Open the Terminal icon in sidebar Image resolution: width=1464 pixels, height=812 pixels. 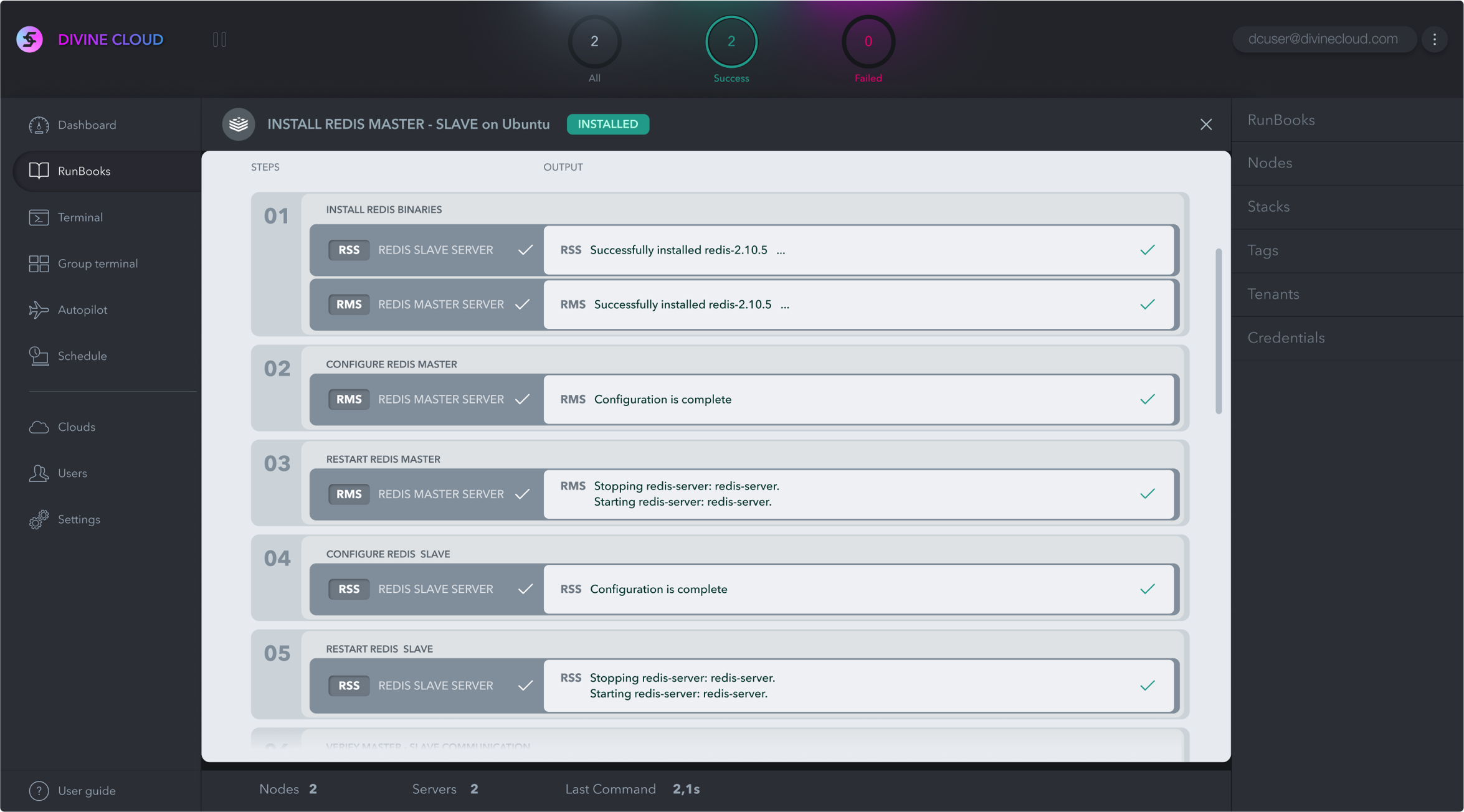click(39, 217)
